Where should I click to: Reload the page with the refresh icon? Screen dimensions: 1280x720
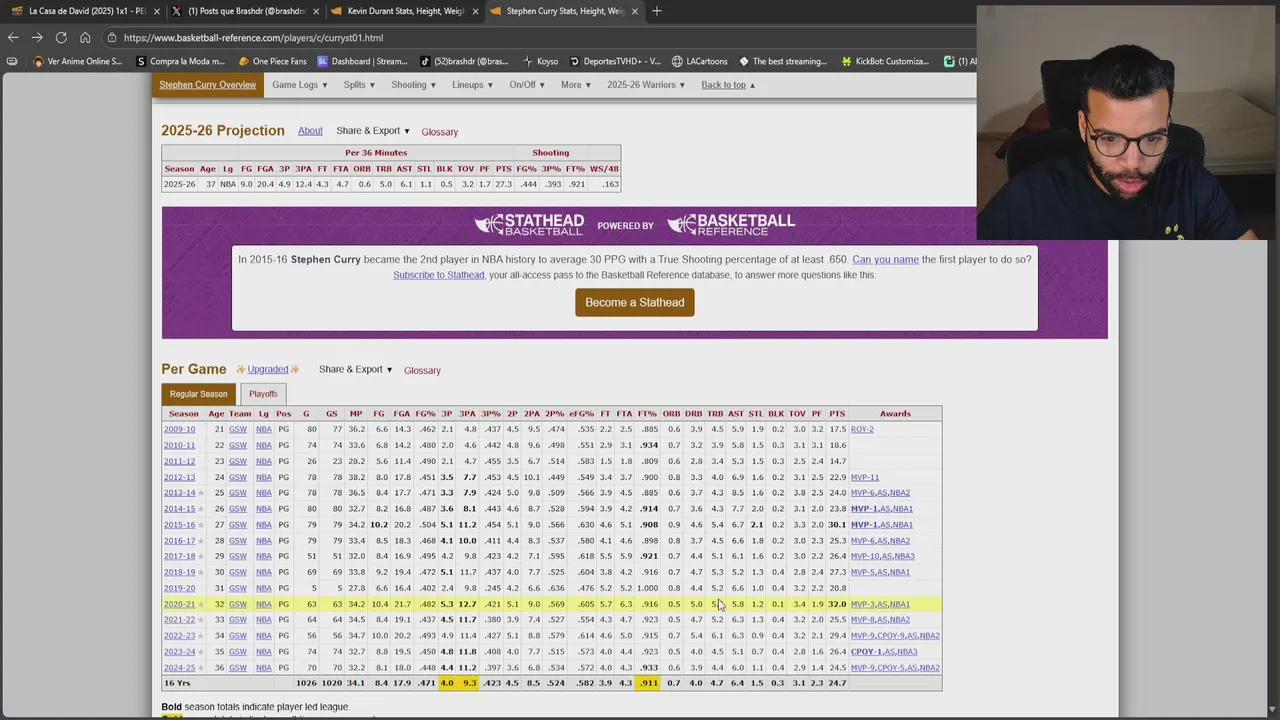pyautogui.click(x=61, y=37)
